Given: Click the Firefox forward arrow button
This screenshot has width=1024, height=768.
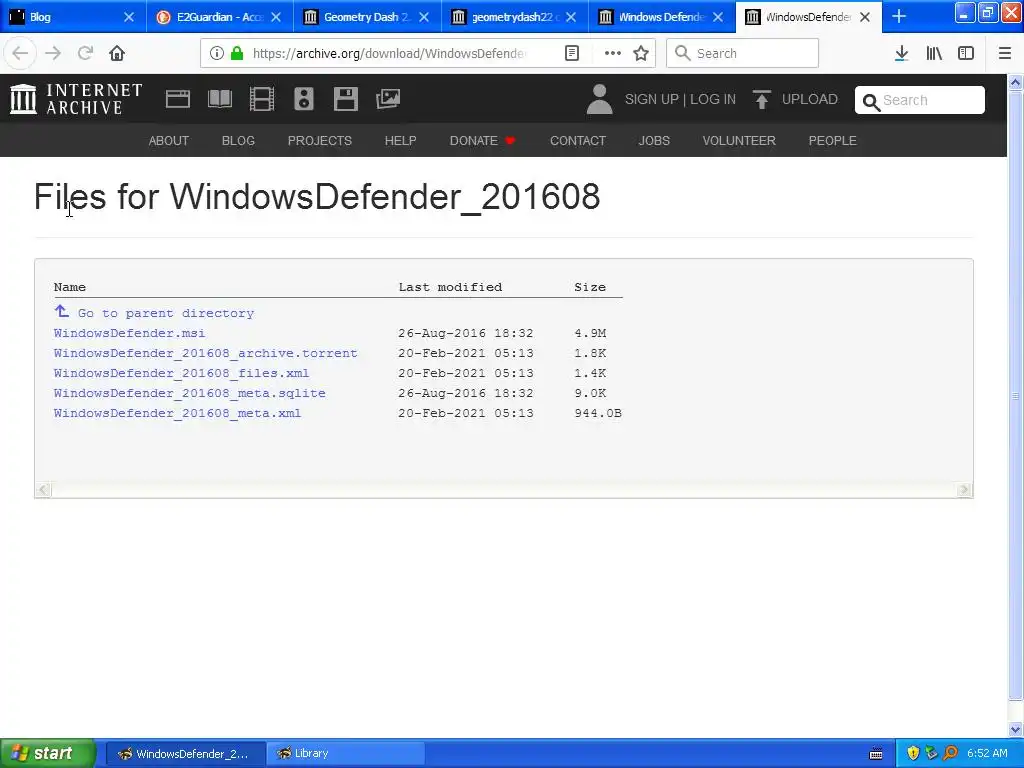Looking at the screenshot, I should (53, 54).
